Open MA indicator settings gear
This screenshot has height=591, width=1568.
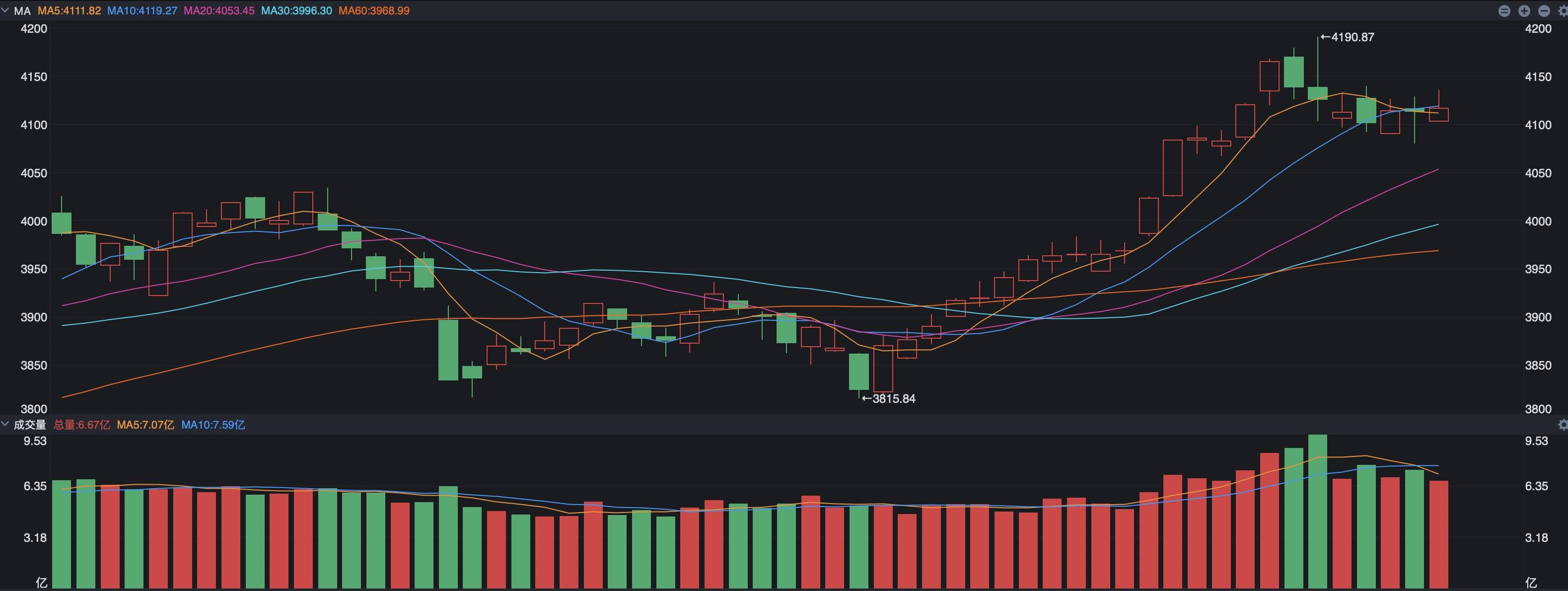pyautogui.click(x=1563, y=11)
